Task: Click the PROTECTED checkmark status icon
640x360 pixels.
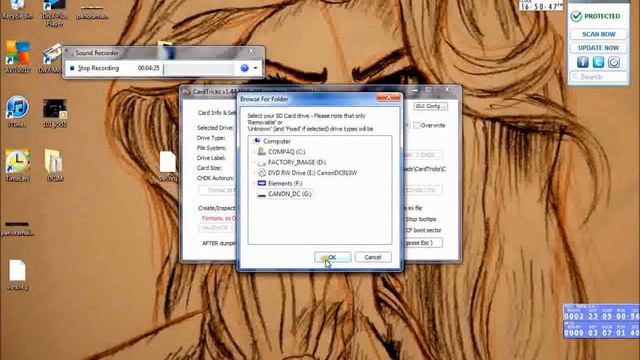Action: pyautogui.click(x=576, y=16)
